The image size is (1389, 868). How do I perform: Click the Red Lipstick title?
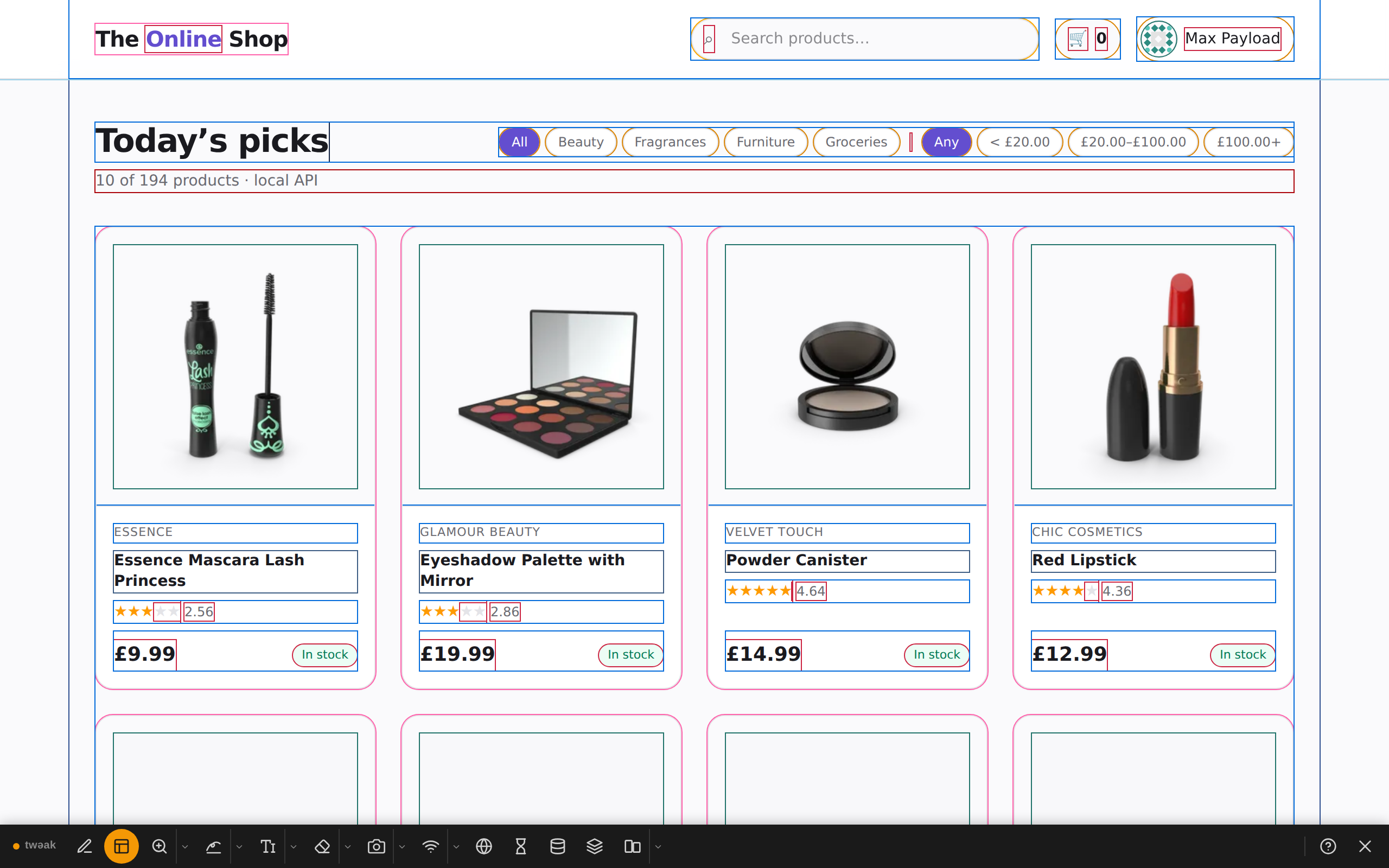click(x=1153, y=561)
